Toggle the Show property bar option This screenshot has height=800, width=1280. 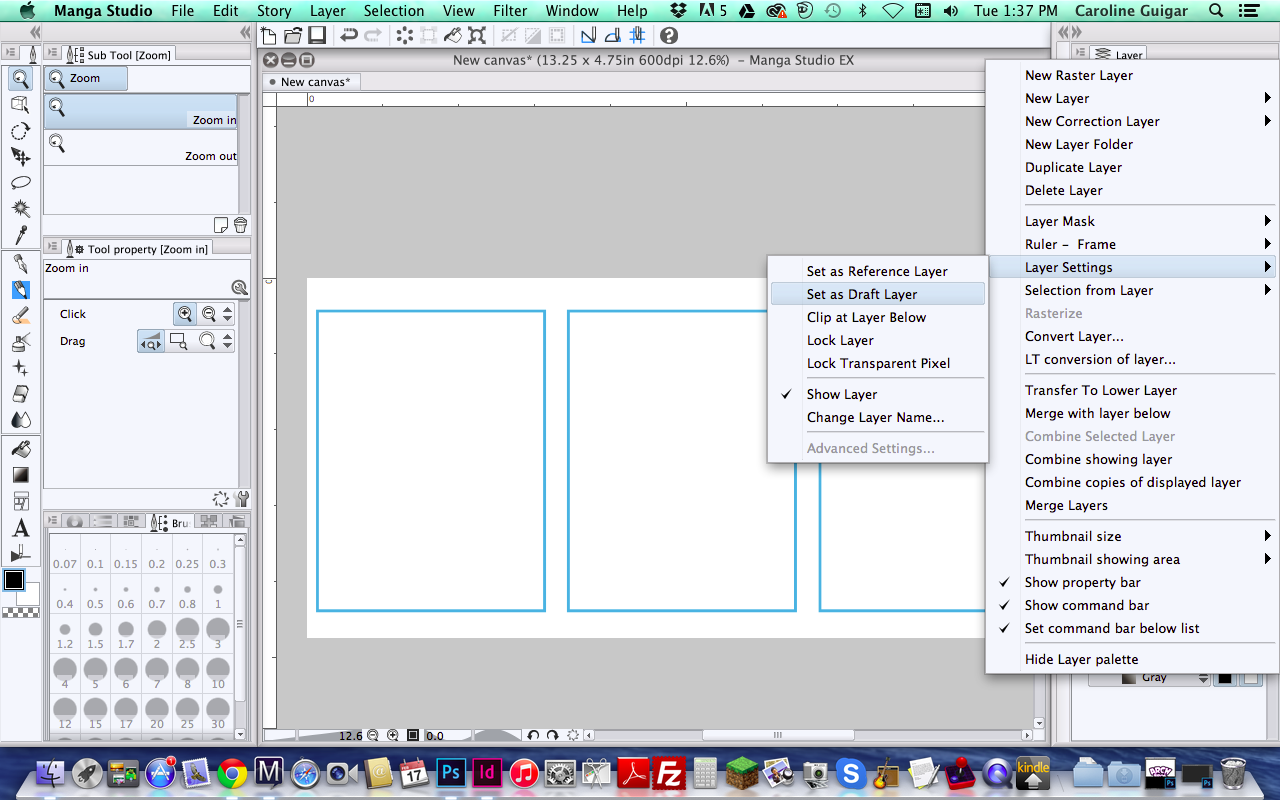[x=1082, y=582]
